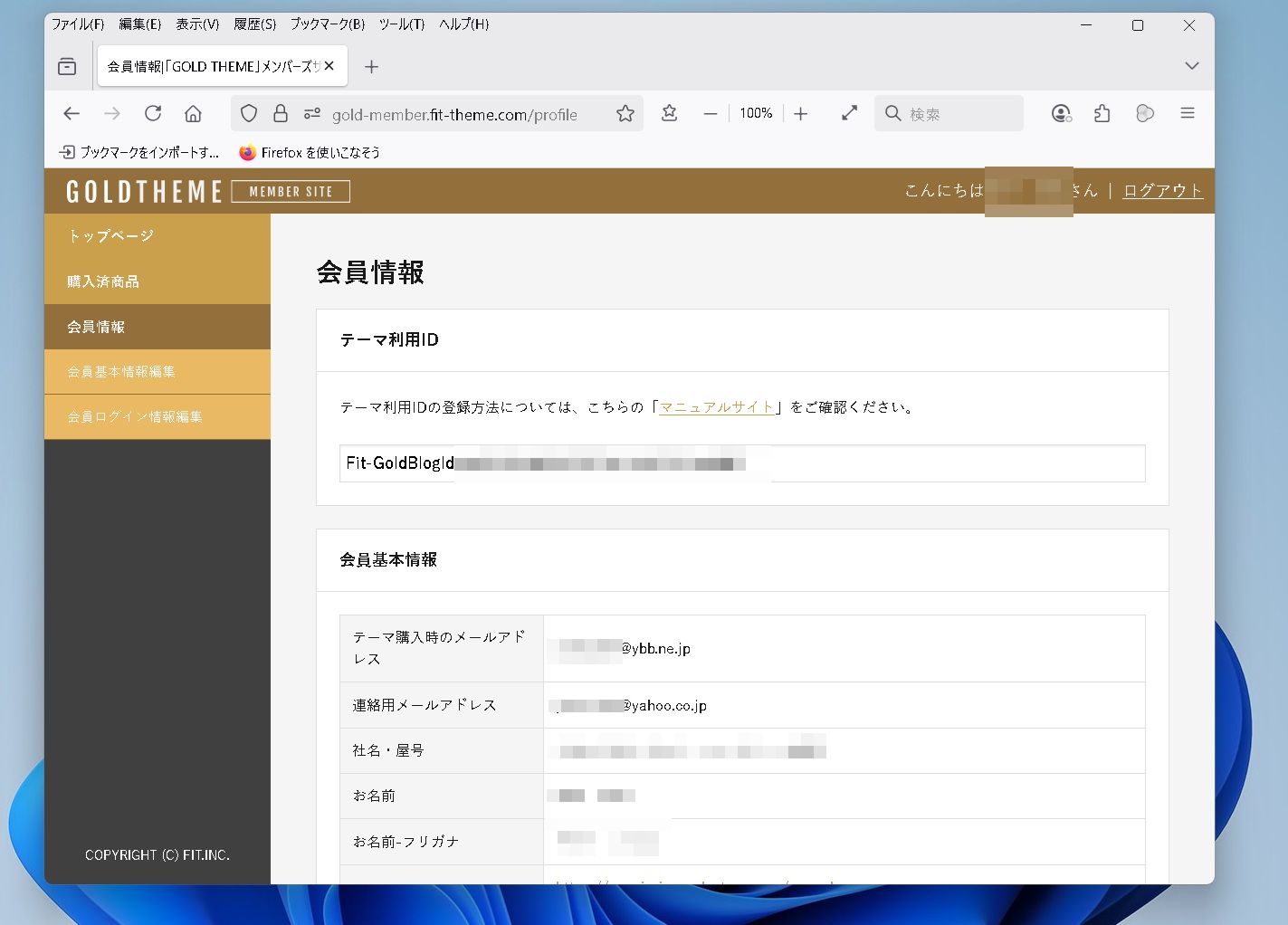Click the round extension icon in toolbar
The height and width of the screenshot is (925, 1288).
(1145, 113)
